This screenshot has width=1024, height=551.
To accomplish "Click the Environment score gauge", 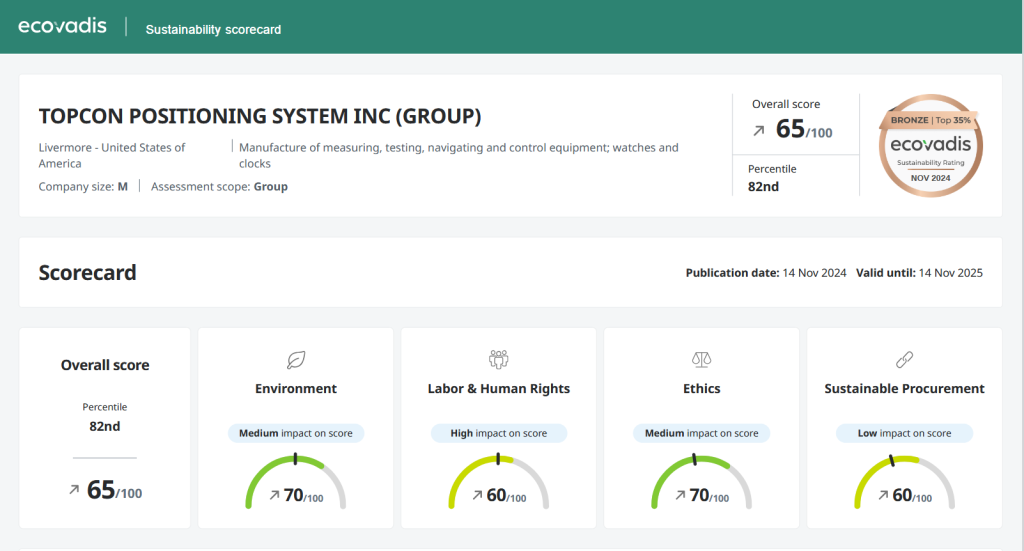I will tap(296, 482).
